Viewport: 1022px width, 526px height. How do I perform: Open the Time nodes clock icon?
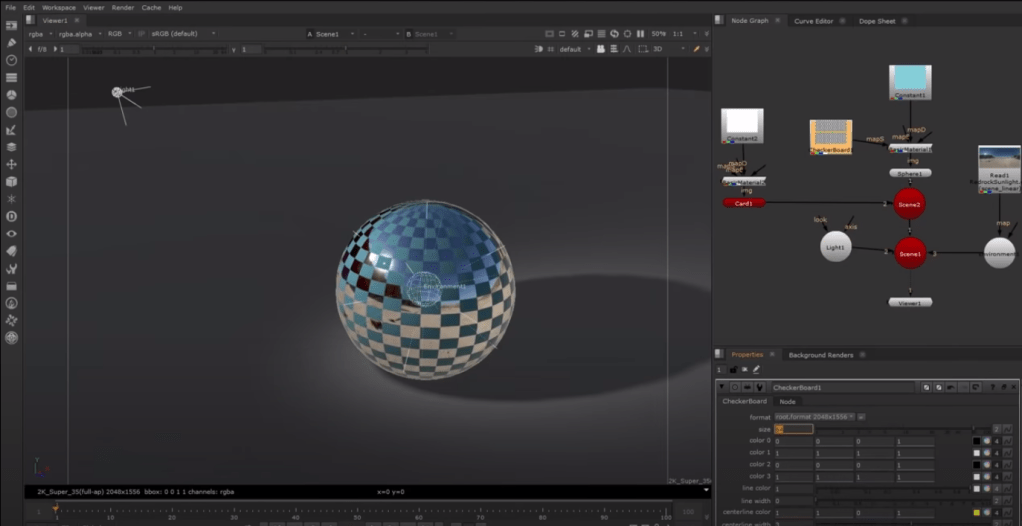coord(12,60)
